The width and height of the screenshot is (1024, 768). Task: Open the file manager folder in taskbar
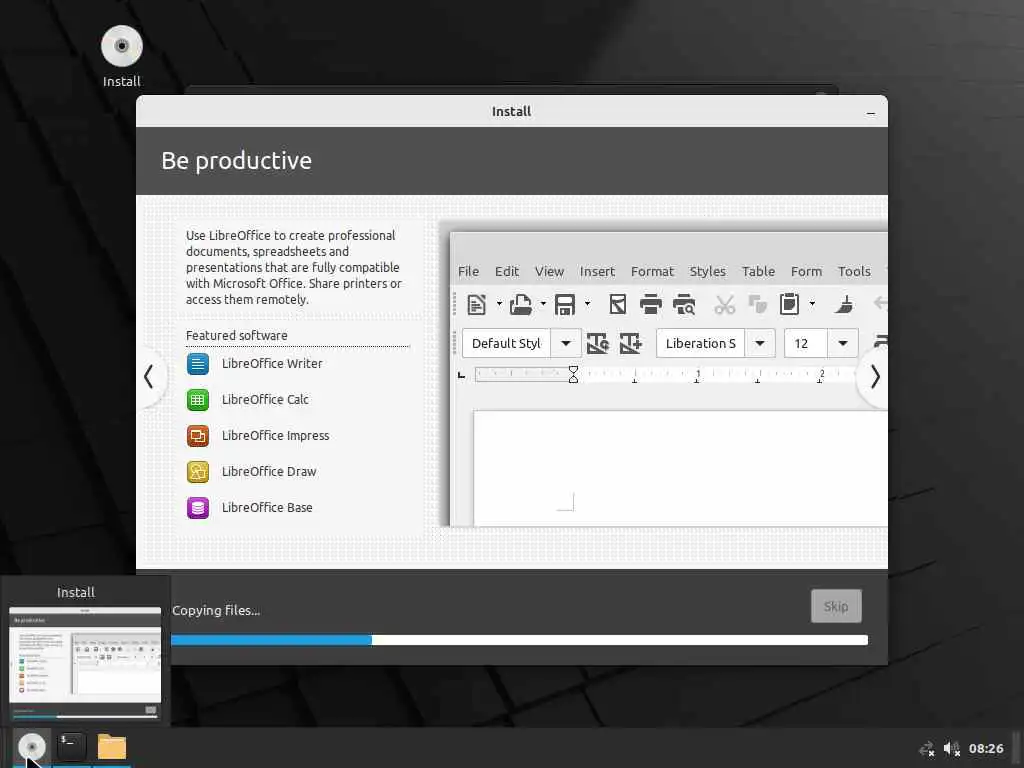[112, 746]
